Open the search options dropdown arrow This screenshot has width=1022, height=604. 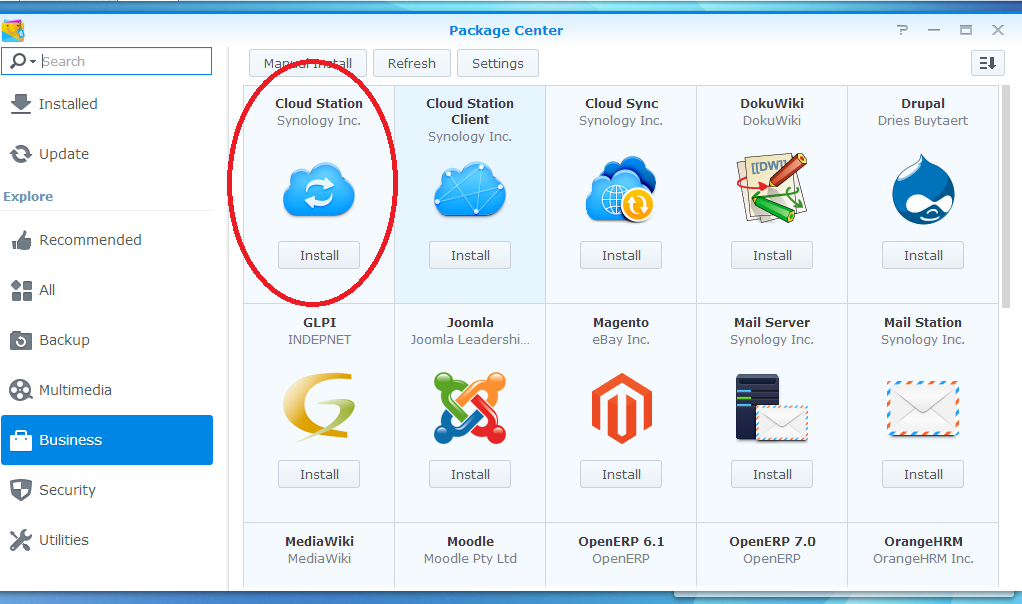(x=33, y=61)
